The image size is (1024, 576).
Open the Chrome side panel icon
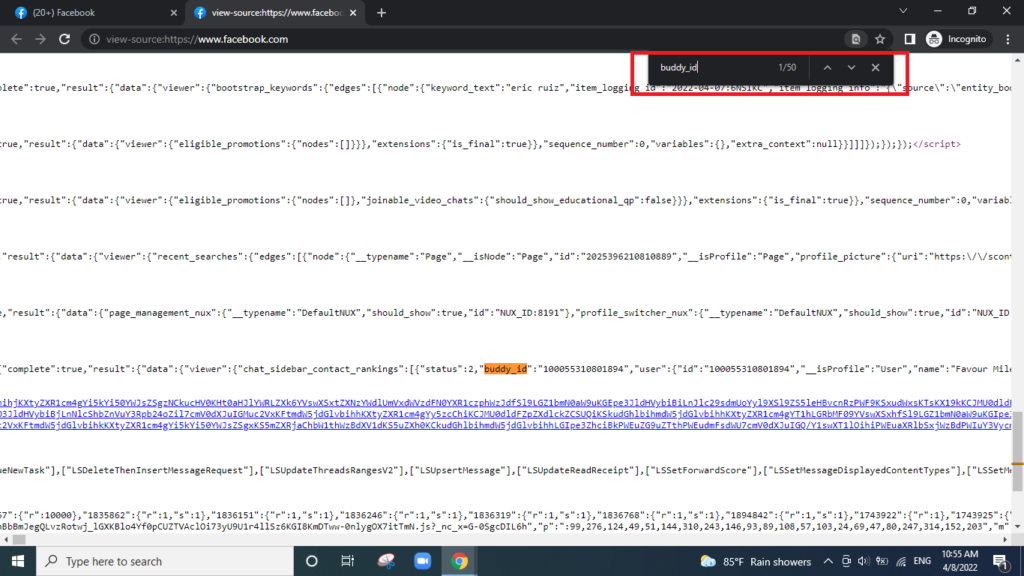[910, 39]
